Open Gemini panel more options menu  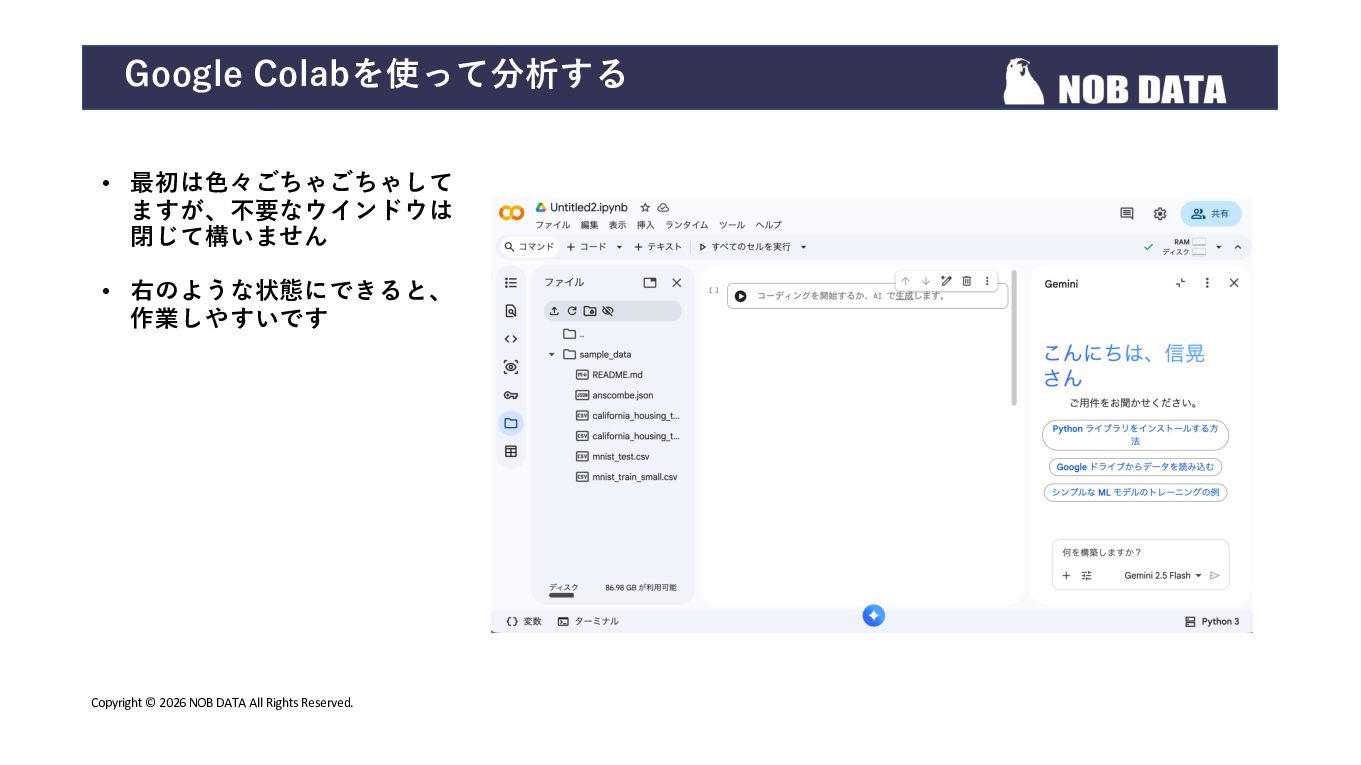(1207, 283)
